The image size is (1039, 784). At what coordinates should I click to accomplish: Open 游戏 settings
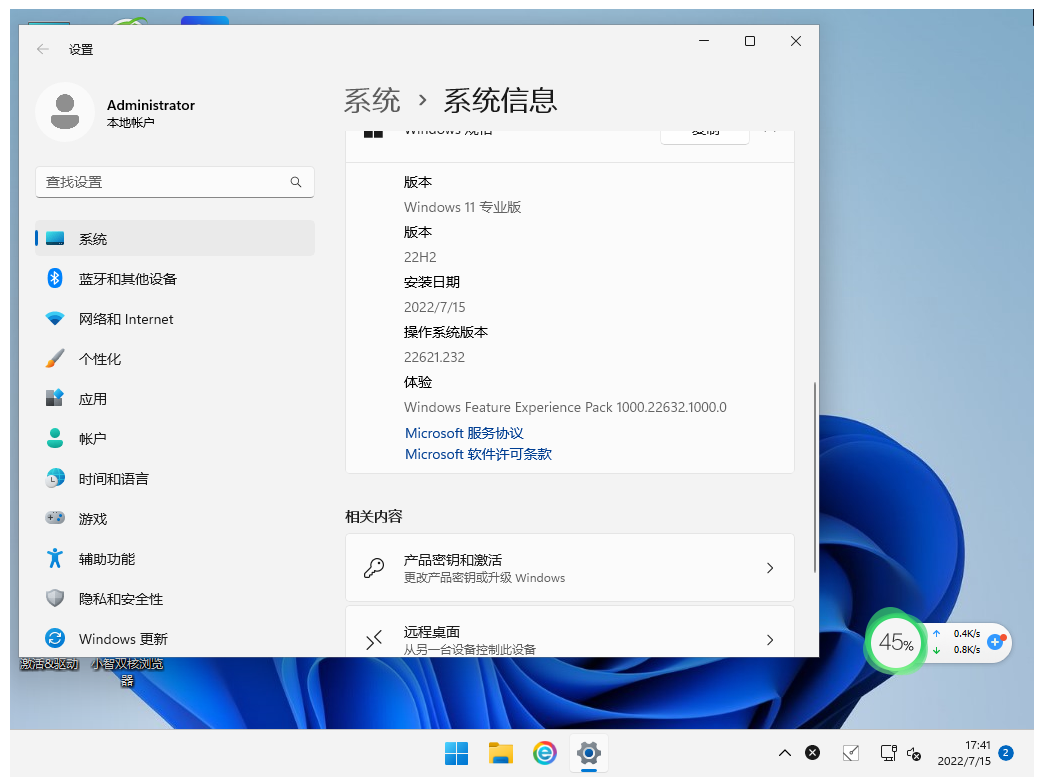pos(175,519)
